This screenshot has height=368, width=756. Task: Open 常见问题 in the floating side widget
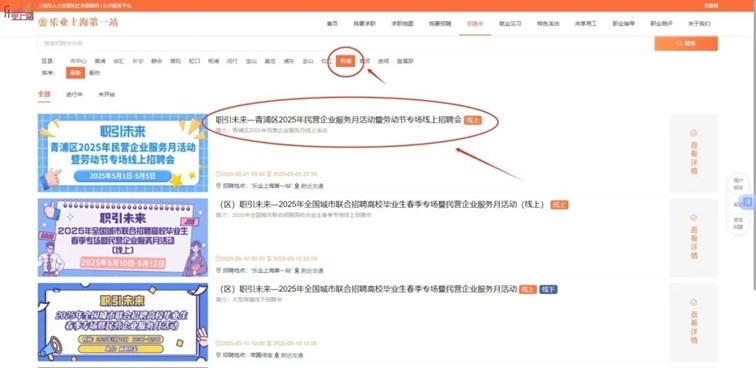(738, 222)
